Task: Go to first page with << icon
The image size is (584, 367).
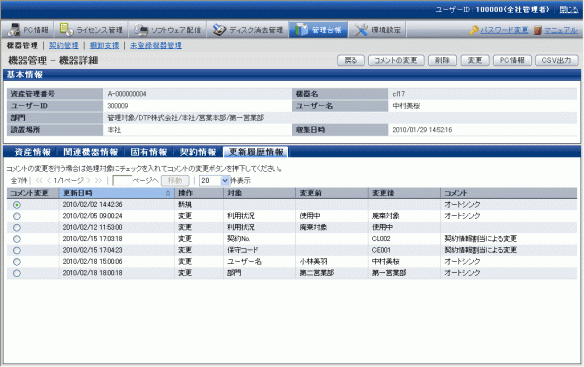Action: 39,181
